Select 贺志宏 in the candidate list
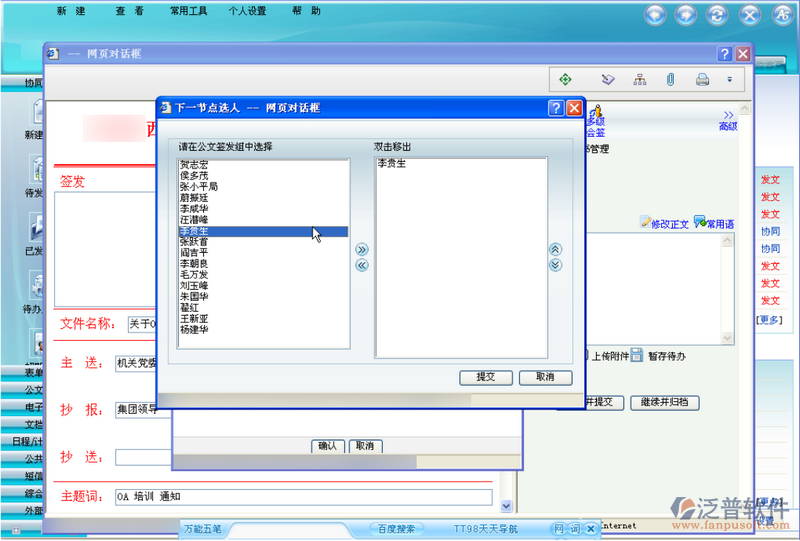800x541 pixels. point(263,165)
